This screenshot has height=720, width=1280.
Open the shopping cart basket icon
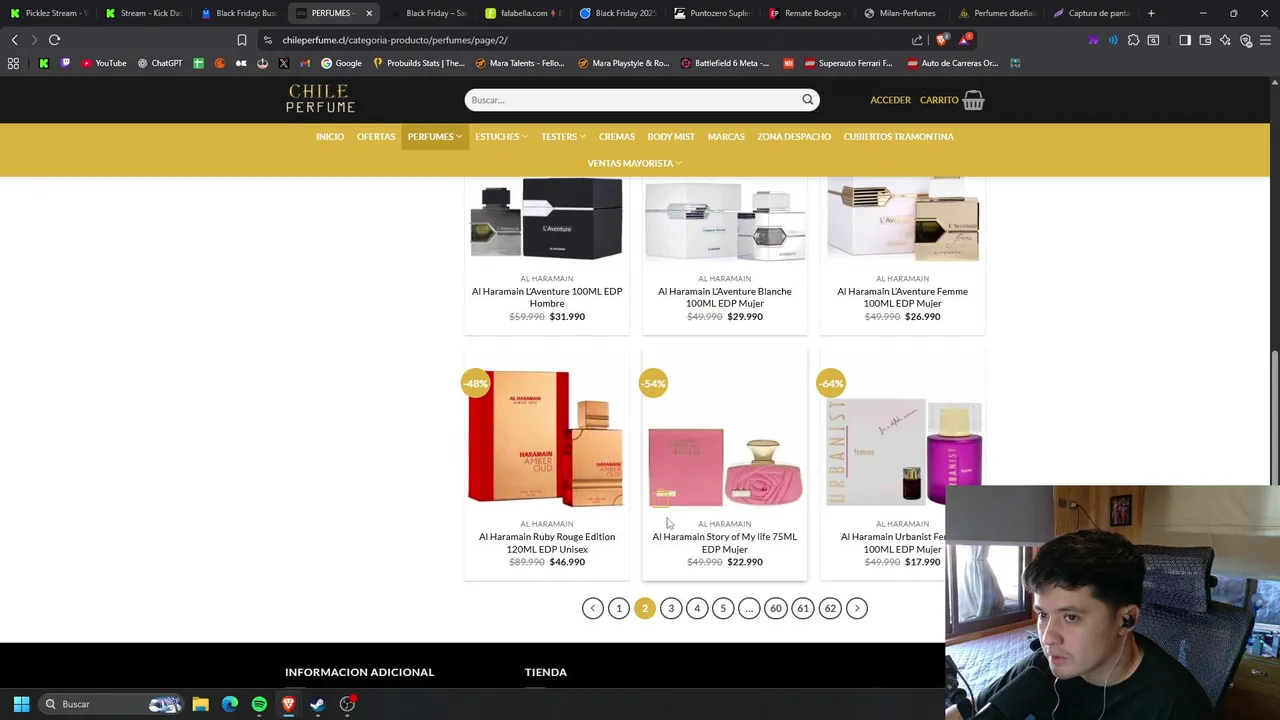[x=973, y=100]
